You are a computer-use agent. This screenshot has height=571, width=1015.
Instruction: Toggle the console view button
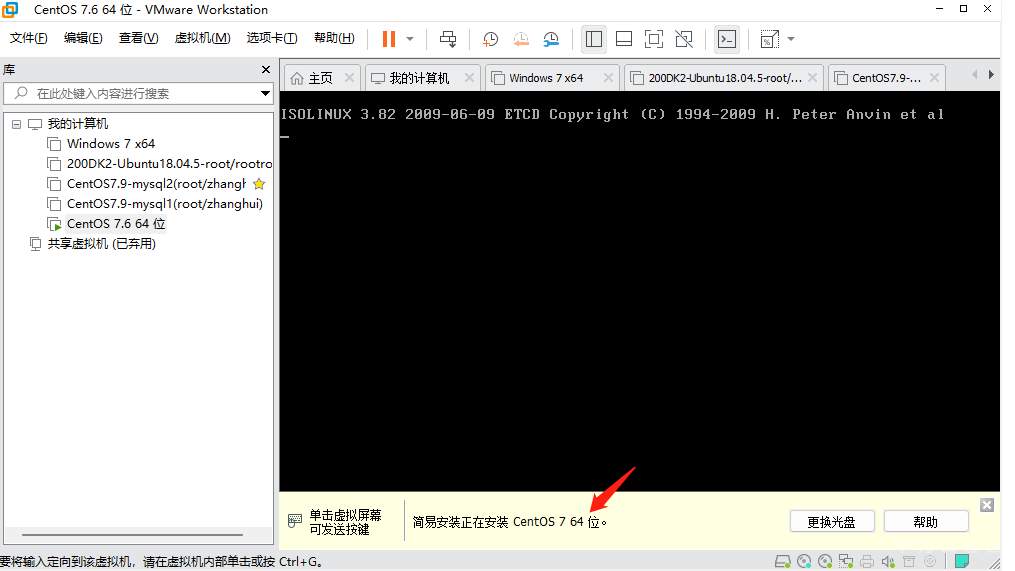point(727,39)
